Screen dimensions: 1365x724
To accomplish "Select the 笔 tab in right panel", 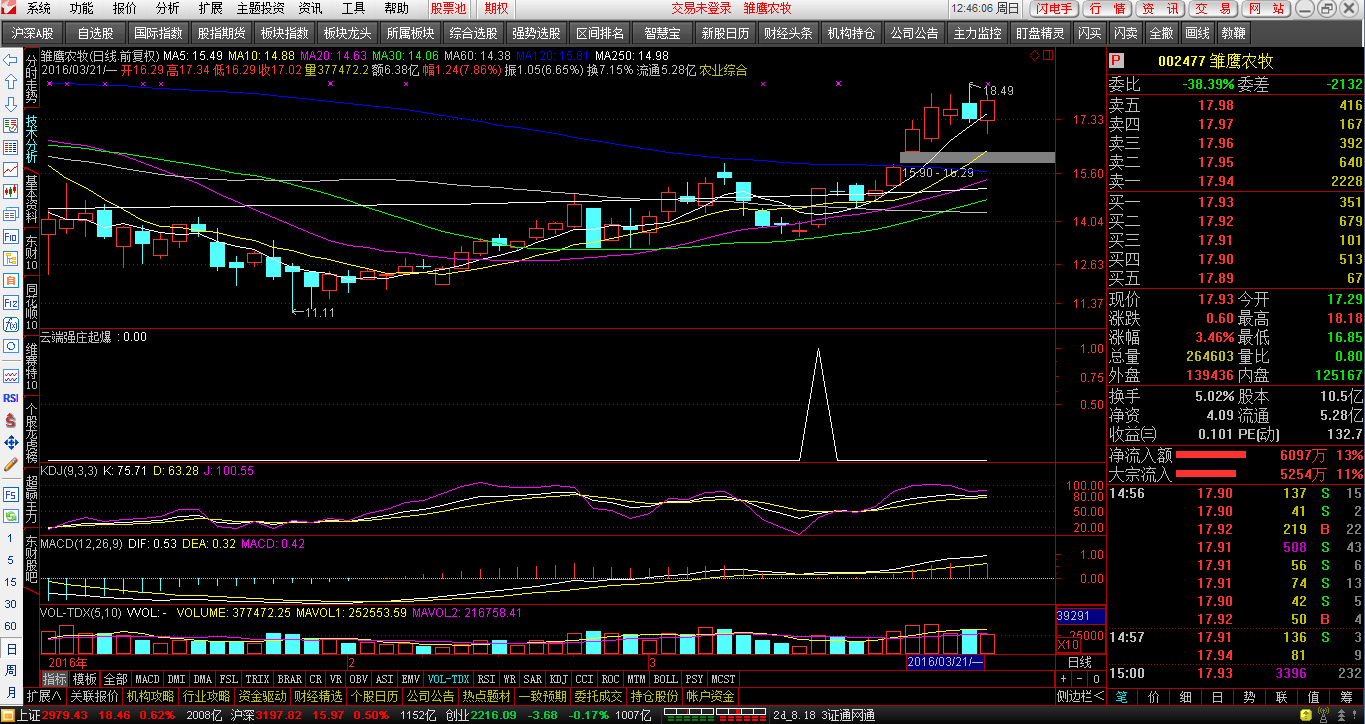I will coord(1122,696).
